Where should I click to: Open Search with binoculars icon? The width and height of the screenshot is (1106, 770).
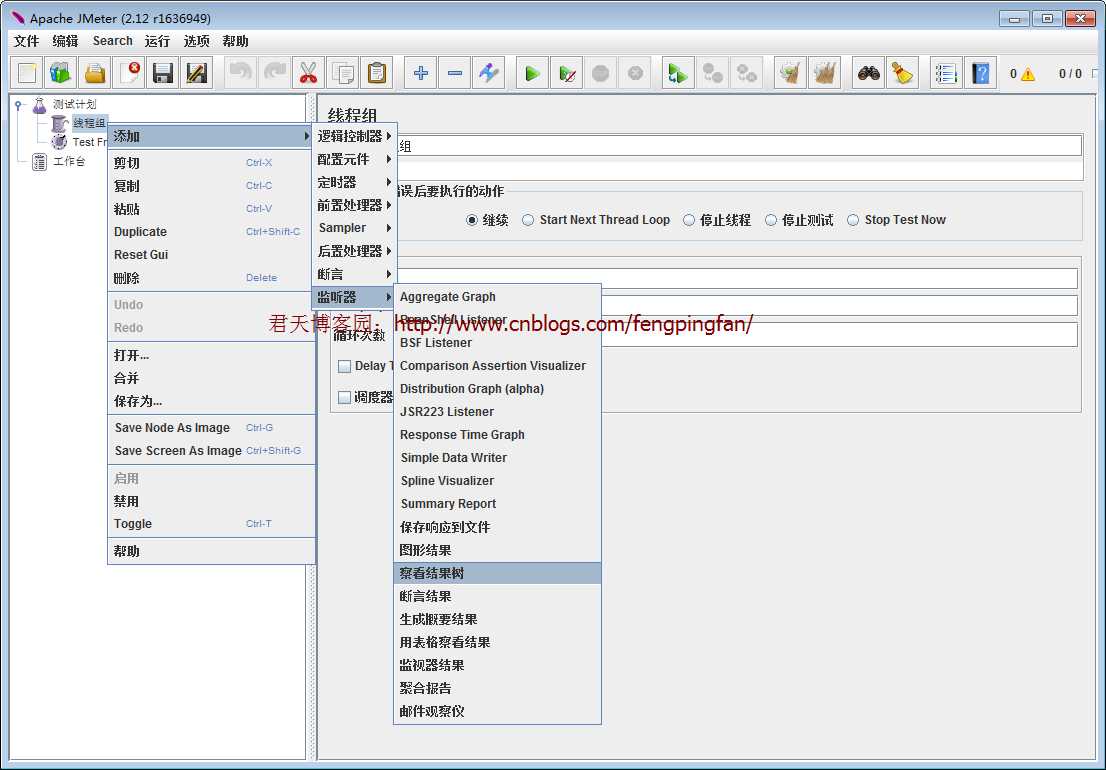point(868,73)
